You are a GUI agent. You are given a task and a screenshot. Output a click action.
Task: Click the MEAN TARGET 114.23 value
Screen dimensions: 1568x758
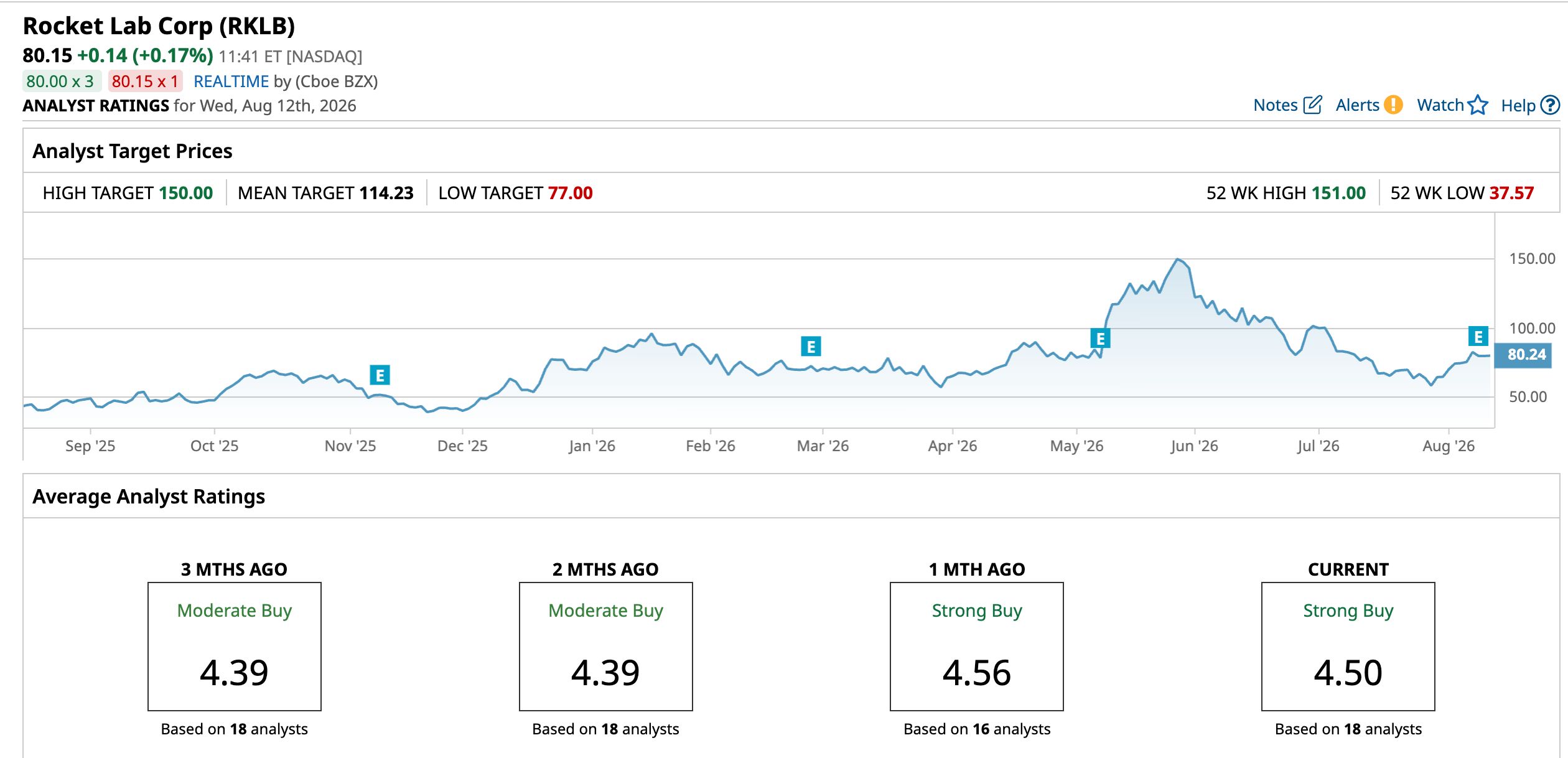tap(386, 193)
